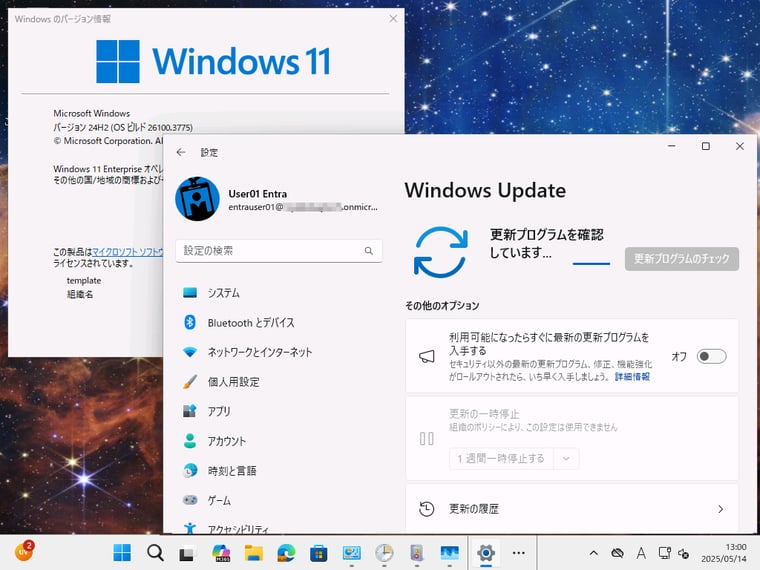Click the Windows Update sync arrows icon
The image size is (760, 570).
click(x=440, y=252)
